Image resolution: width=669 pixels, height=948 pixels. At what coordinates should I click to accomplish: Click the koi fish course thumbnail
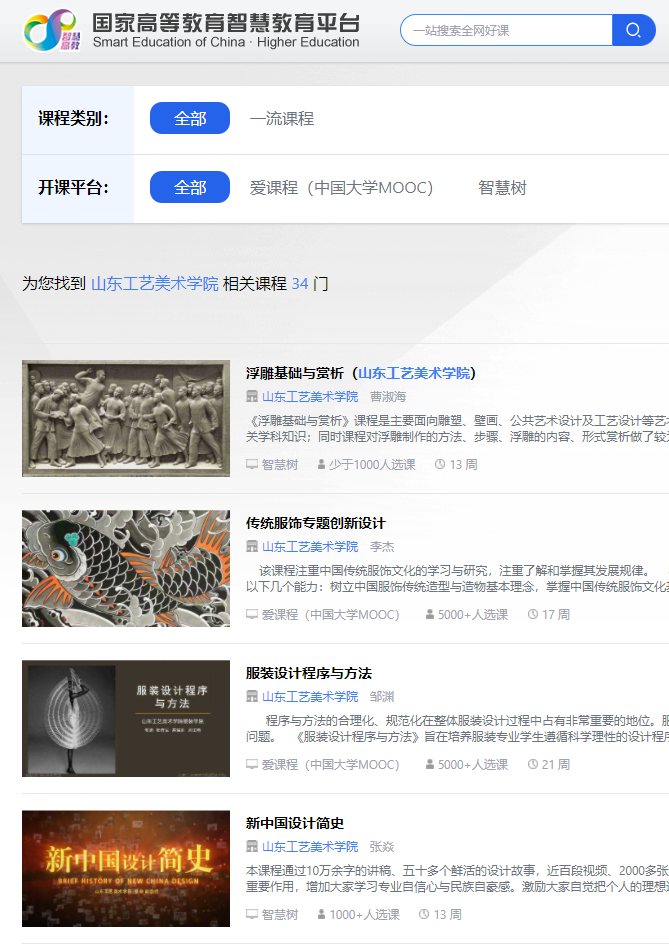click(126, 569)
